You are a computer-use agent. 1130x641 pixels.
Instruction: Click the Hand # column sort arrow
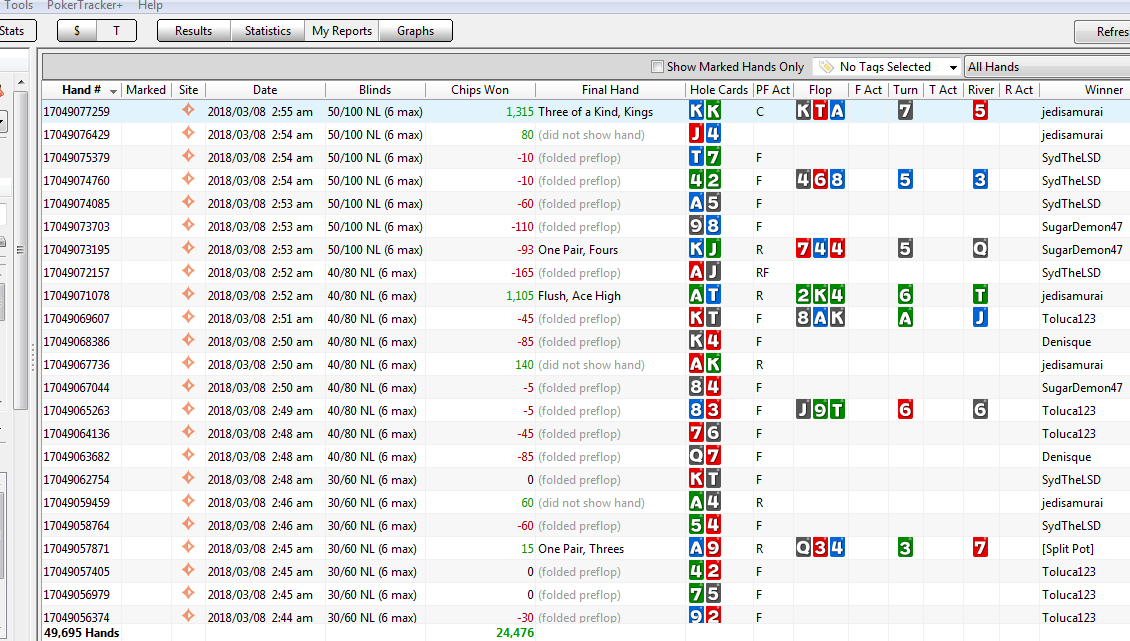click(113, 91)
